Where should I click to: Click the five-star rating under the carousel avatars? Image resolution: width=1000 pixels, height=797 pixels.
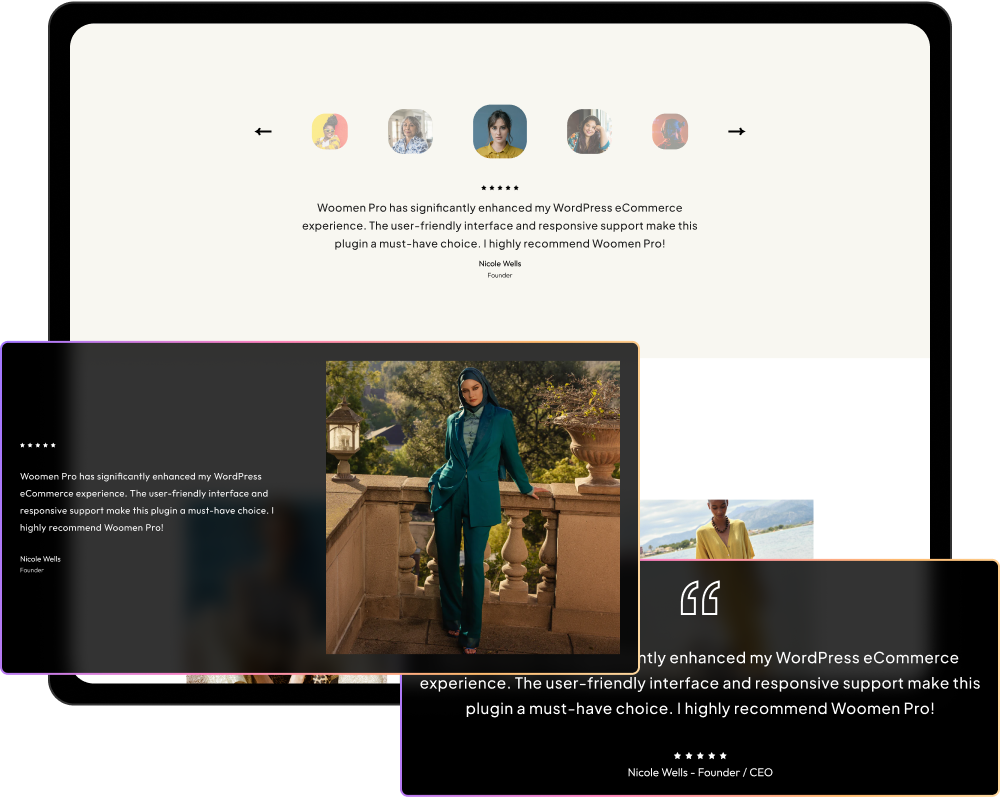500,187
